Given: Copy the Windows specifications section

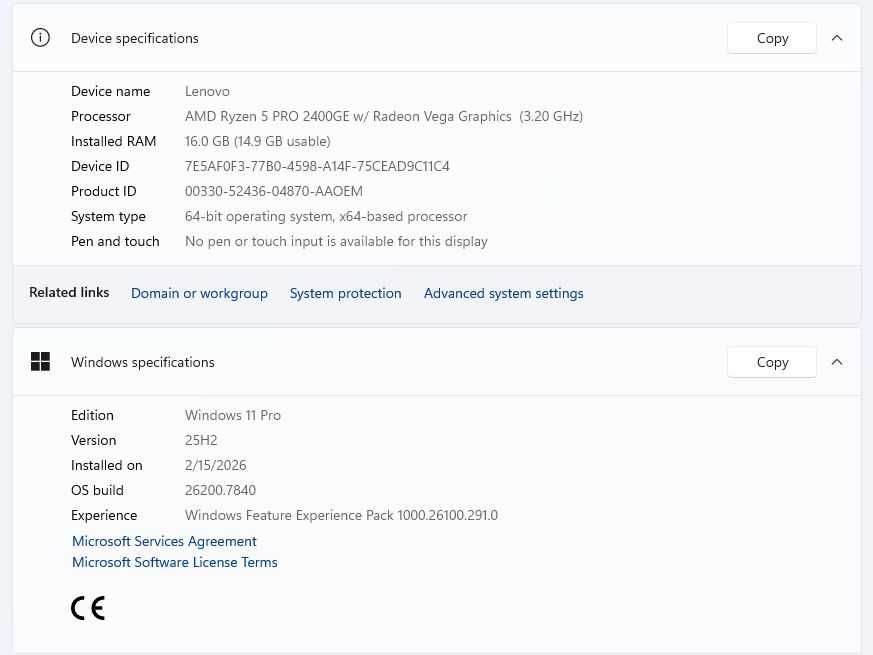Looking at the screenshot, I should 772,362.
